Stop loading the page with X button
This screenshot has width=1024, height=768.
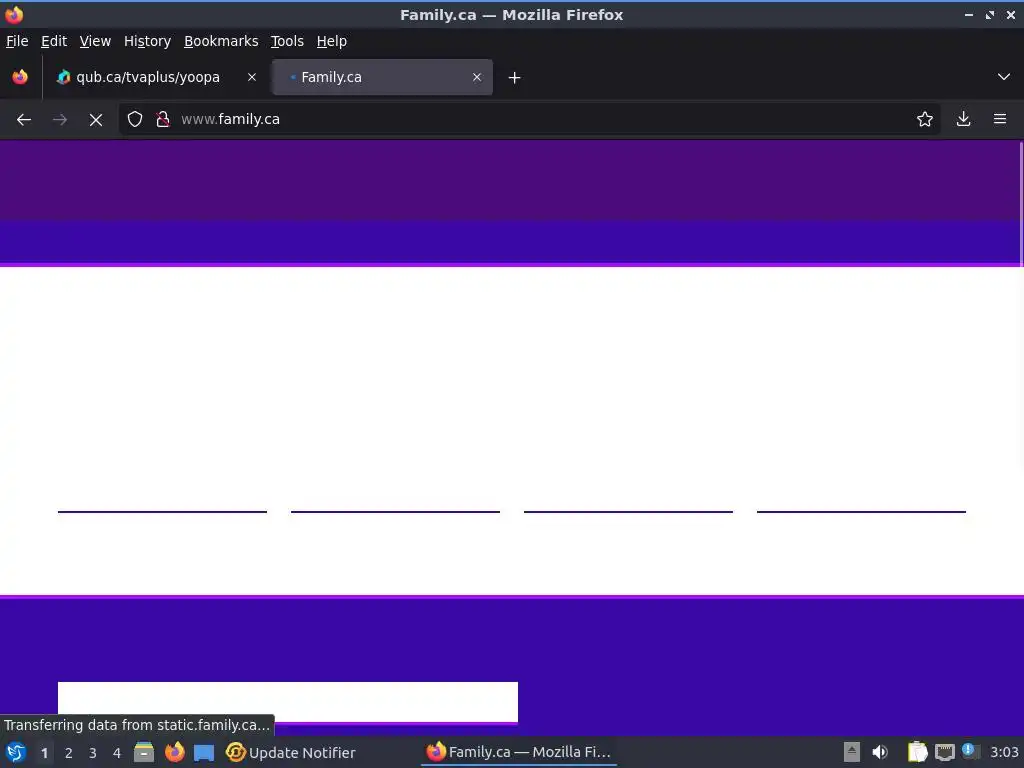(x=95, y=120)
